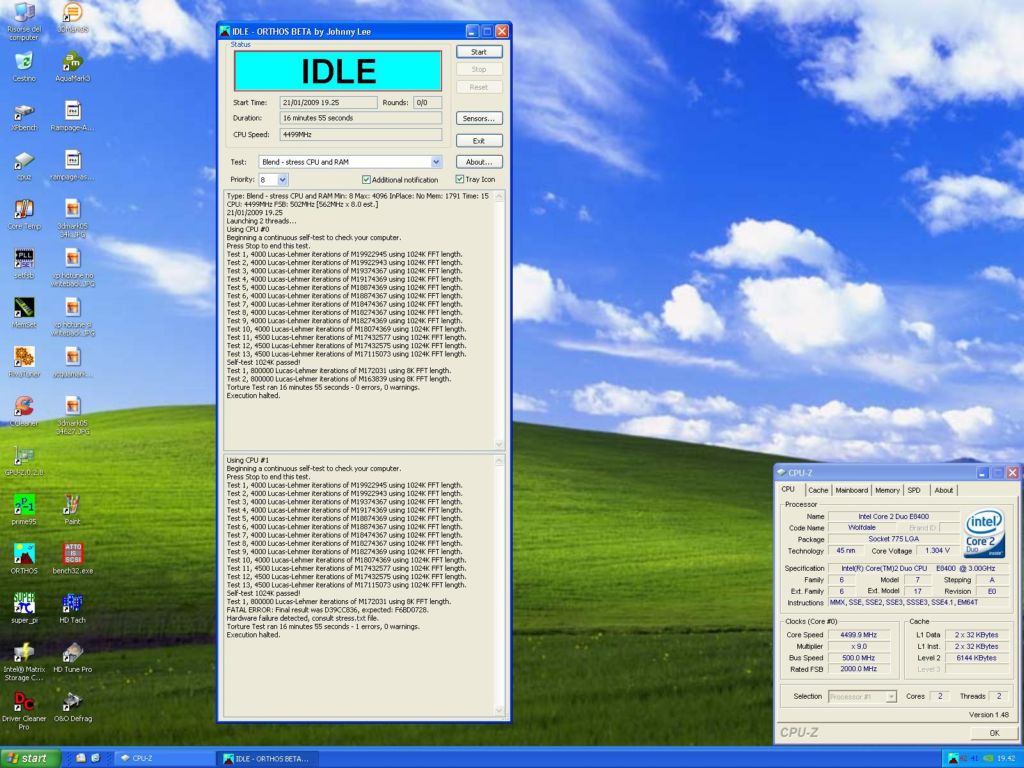Launch the Driver Cleaner Pro shortcut
1024x768 pixels.
(x=24, y=711)
